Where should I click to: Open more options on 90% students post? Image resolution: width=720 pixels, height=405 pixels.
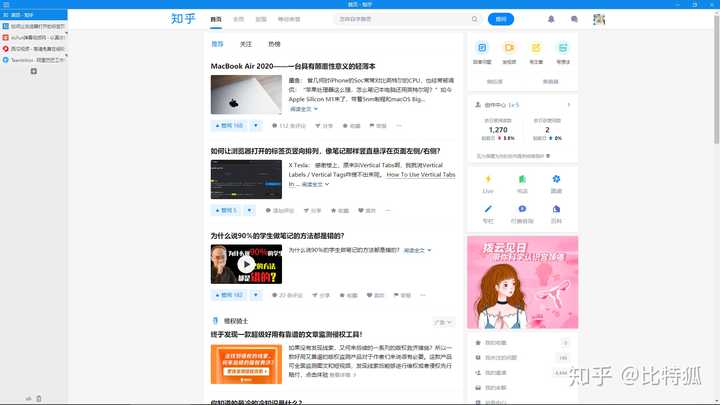[422, 295]
